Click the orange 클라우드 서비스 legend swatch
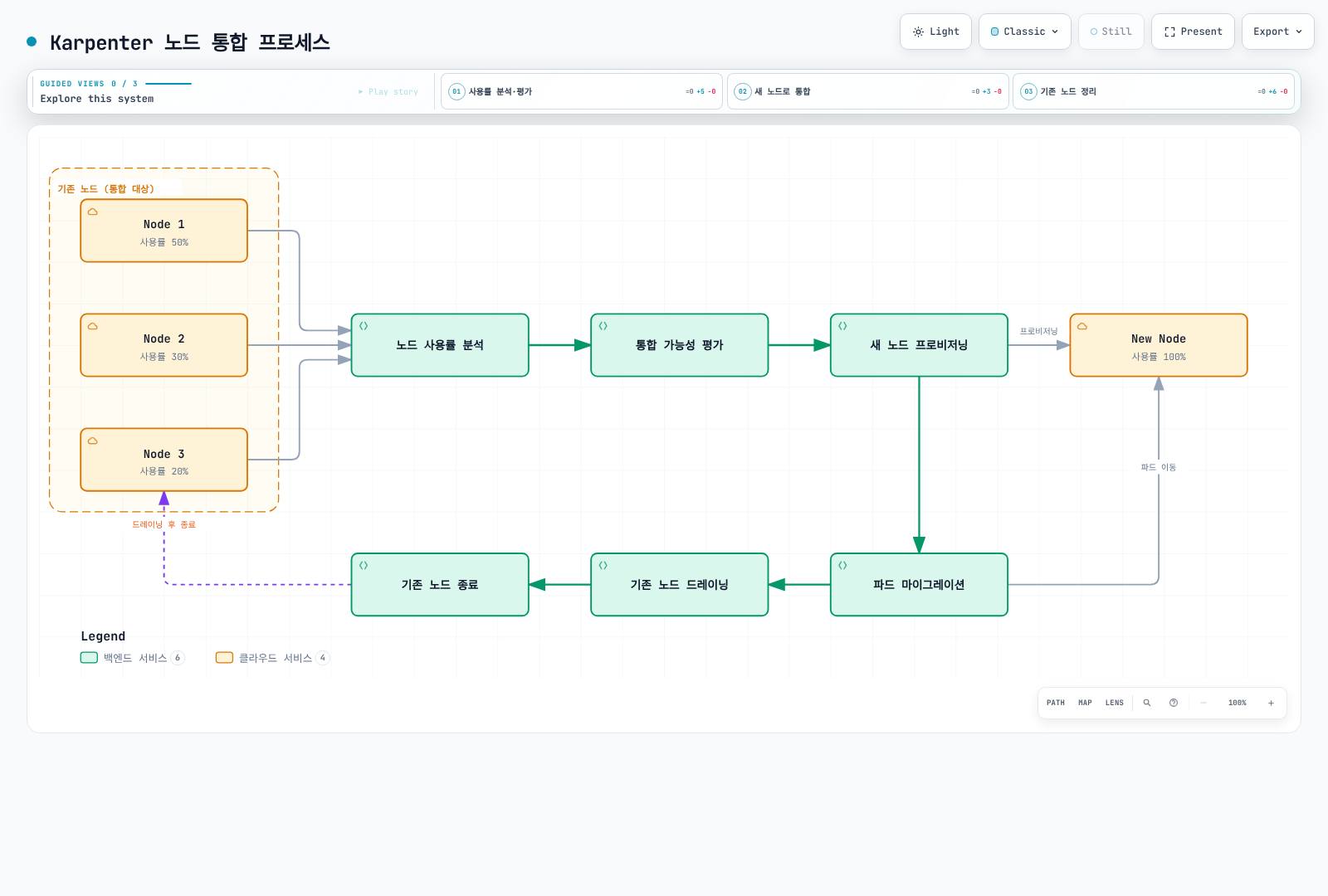Screen dimensions: 1328x896 point(224,658)
